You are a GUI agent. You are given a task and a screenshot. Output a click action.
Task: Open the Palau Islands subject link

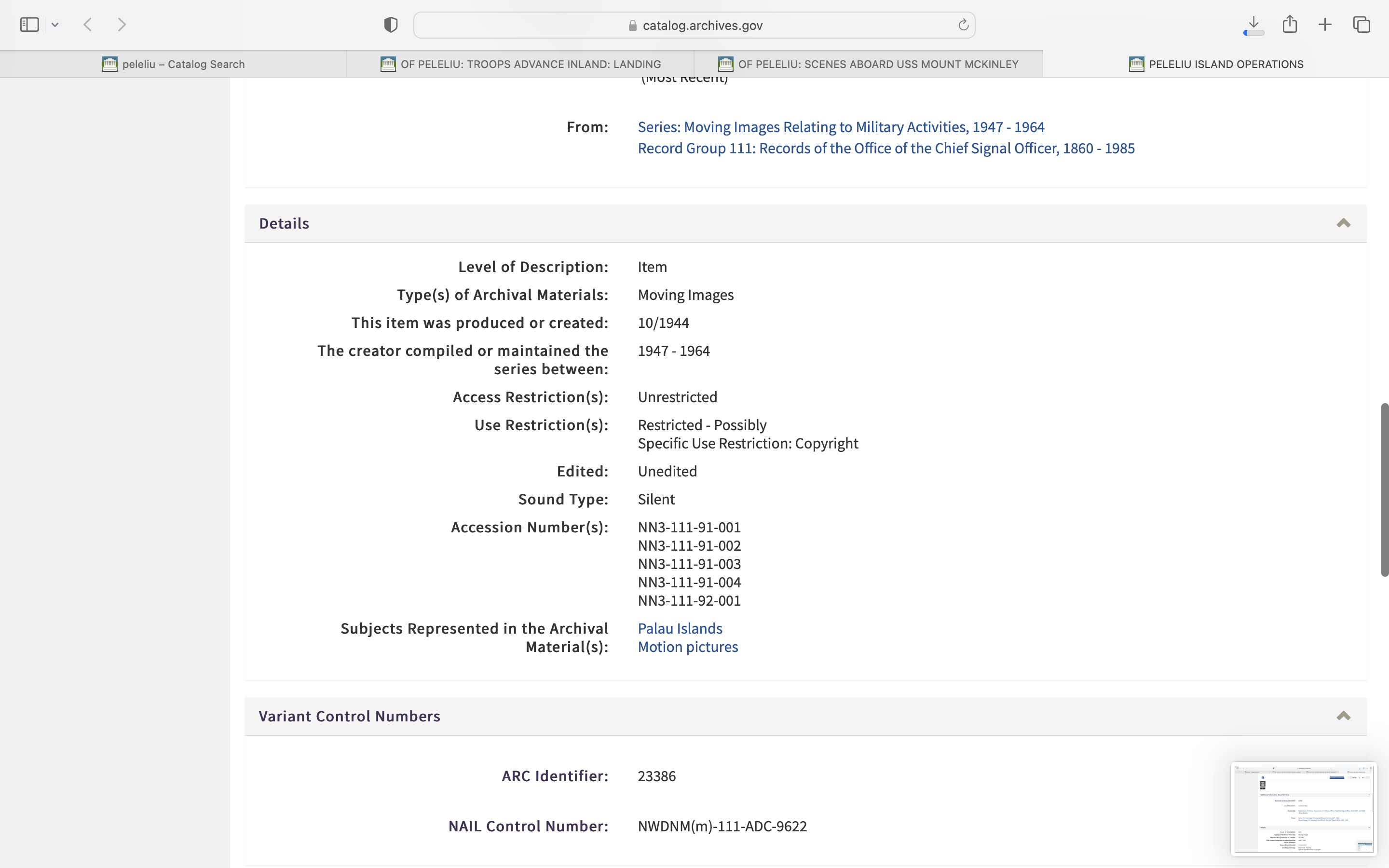[680, 628]
